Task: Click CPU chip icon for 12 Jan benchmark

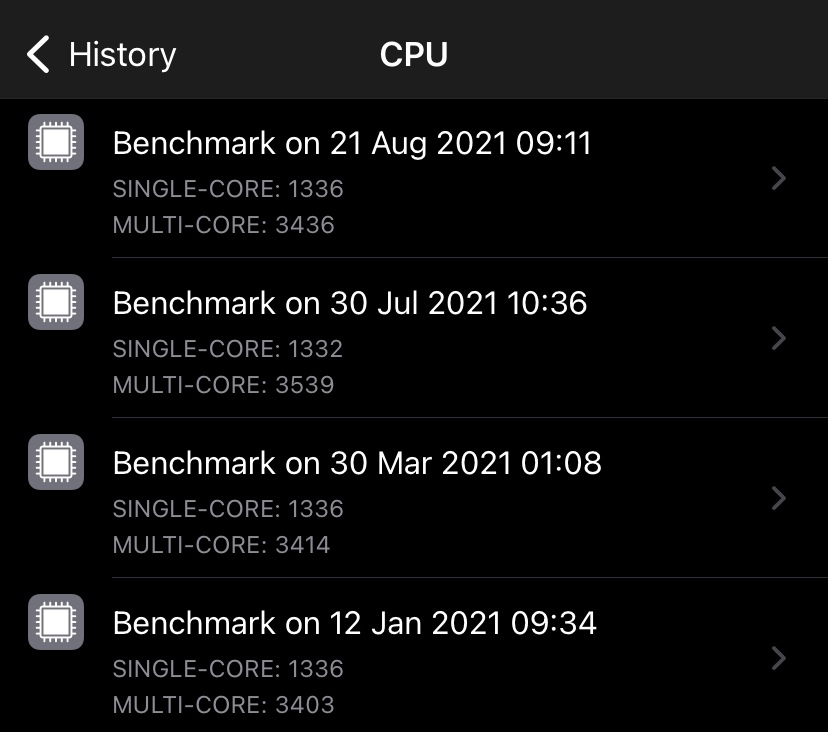Action: 56,622
